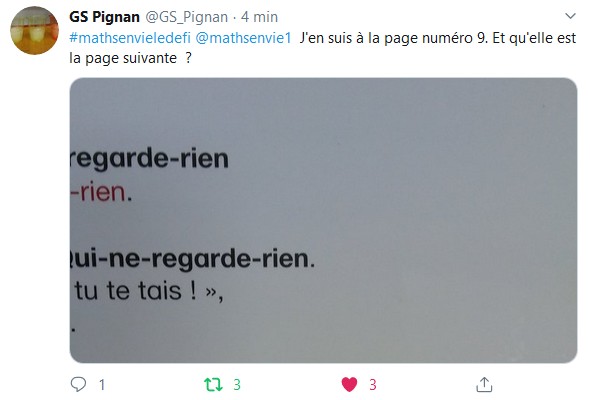Click 'regarde-rien' bold text in the photo
The width and height of the screenshot is (590, 400).
tap(149, 158)
